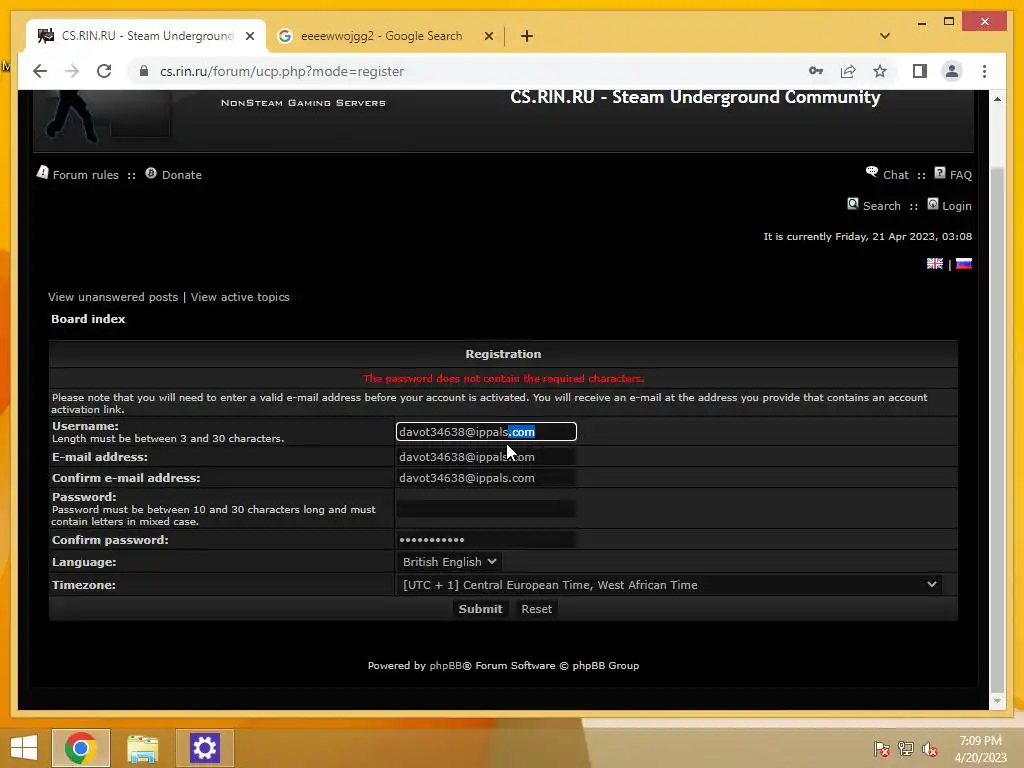The width and height of the screenshot is (1024, 768).
Task: Open the Timezone dropdown
Action: click(669, 585)
